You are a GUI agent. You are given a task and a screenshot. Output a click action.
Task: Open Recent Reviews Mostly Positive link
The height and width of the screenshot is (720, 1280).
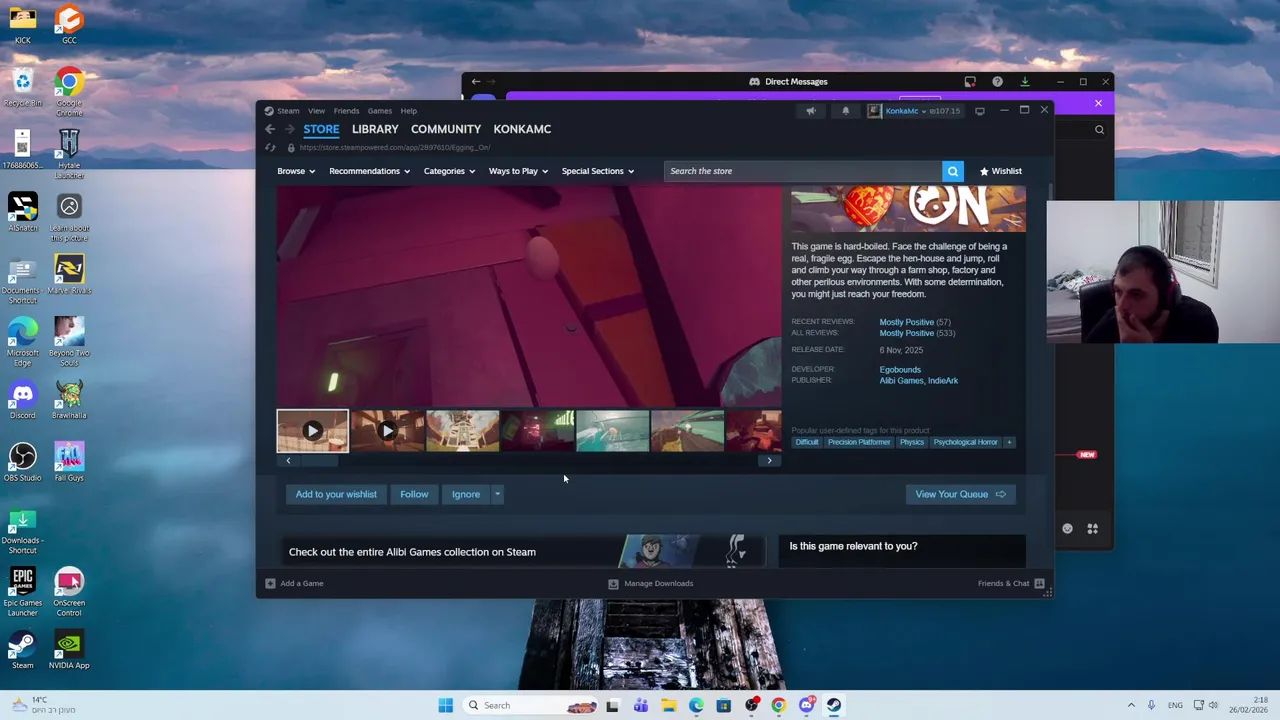click(x=906, y=322)
